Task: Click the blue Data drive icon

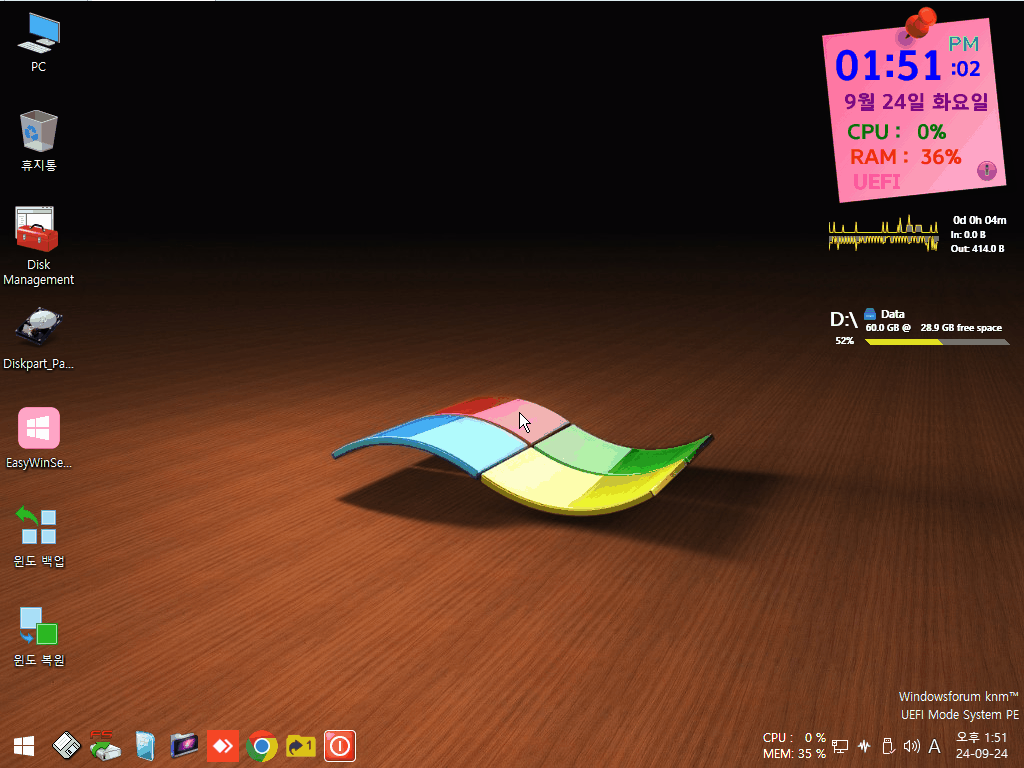Action: [x=870, y=314]
